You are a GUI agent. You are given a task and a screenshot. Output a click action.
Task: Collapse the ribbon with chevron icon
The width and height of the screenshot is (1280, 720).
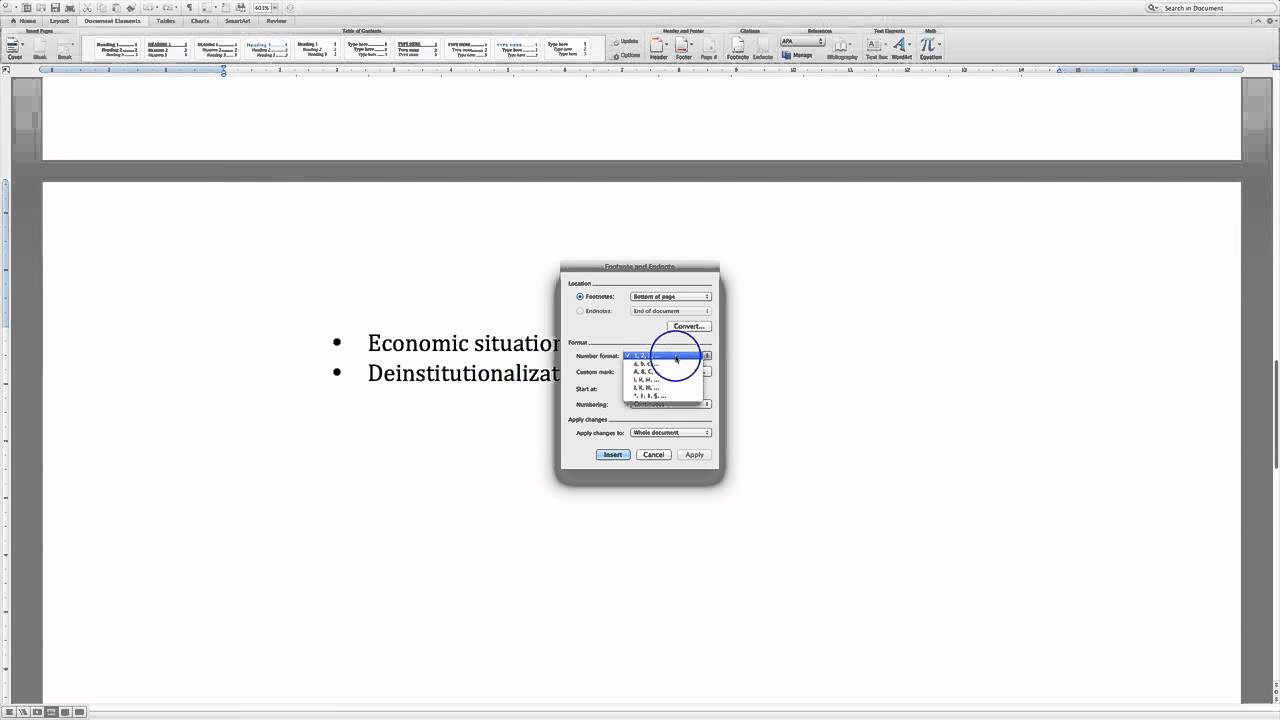pos(1257,21)
